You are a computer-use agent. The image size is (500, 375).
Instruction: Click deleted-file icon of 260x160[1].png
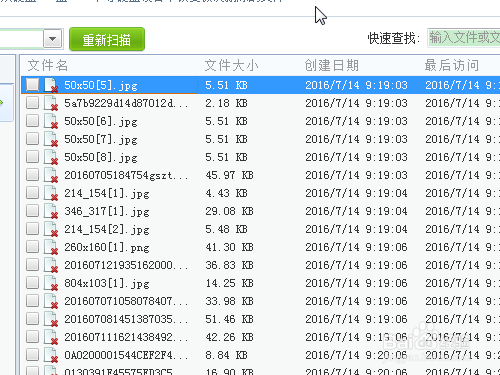[x=51, y=247]
